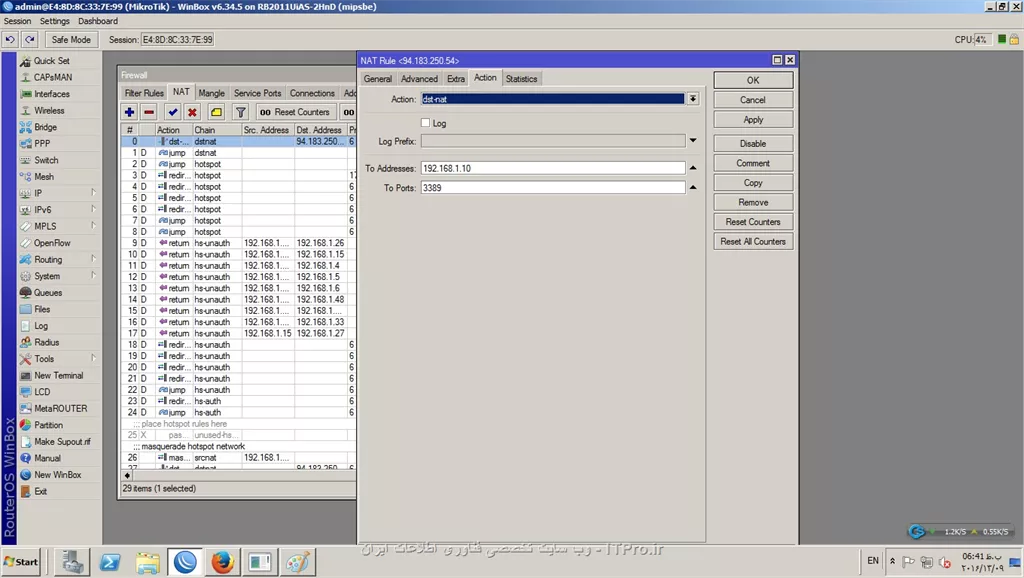Image resolution: width=1024 pixels, height=578 pixels.
Task: Toggle Safe Mode
Action: click(71, 40)
